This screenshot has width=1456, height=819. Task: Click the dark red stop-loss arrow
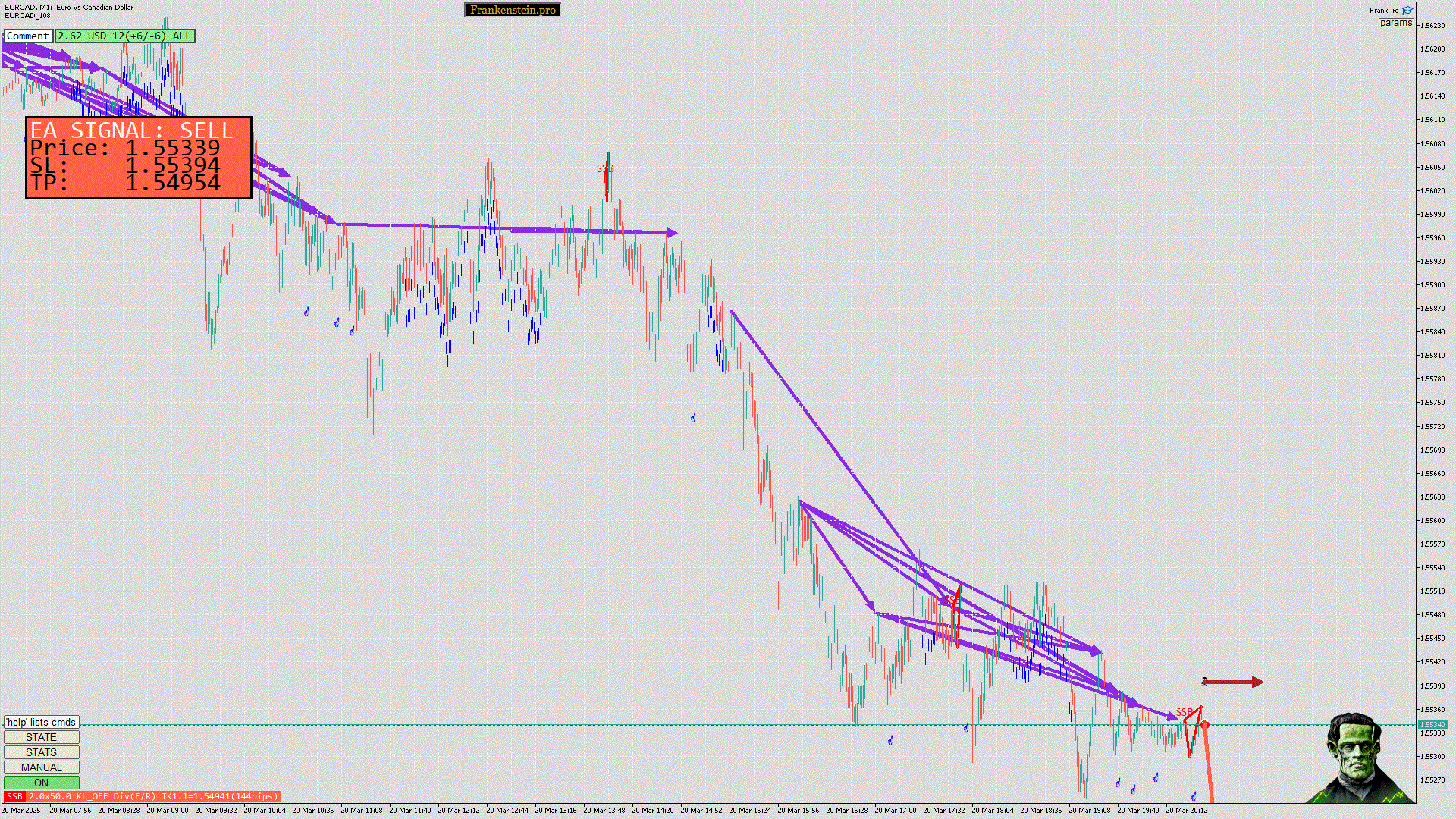click(1235, 682)
